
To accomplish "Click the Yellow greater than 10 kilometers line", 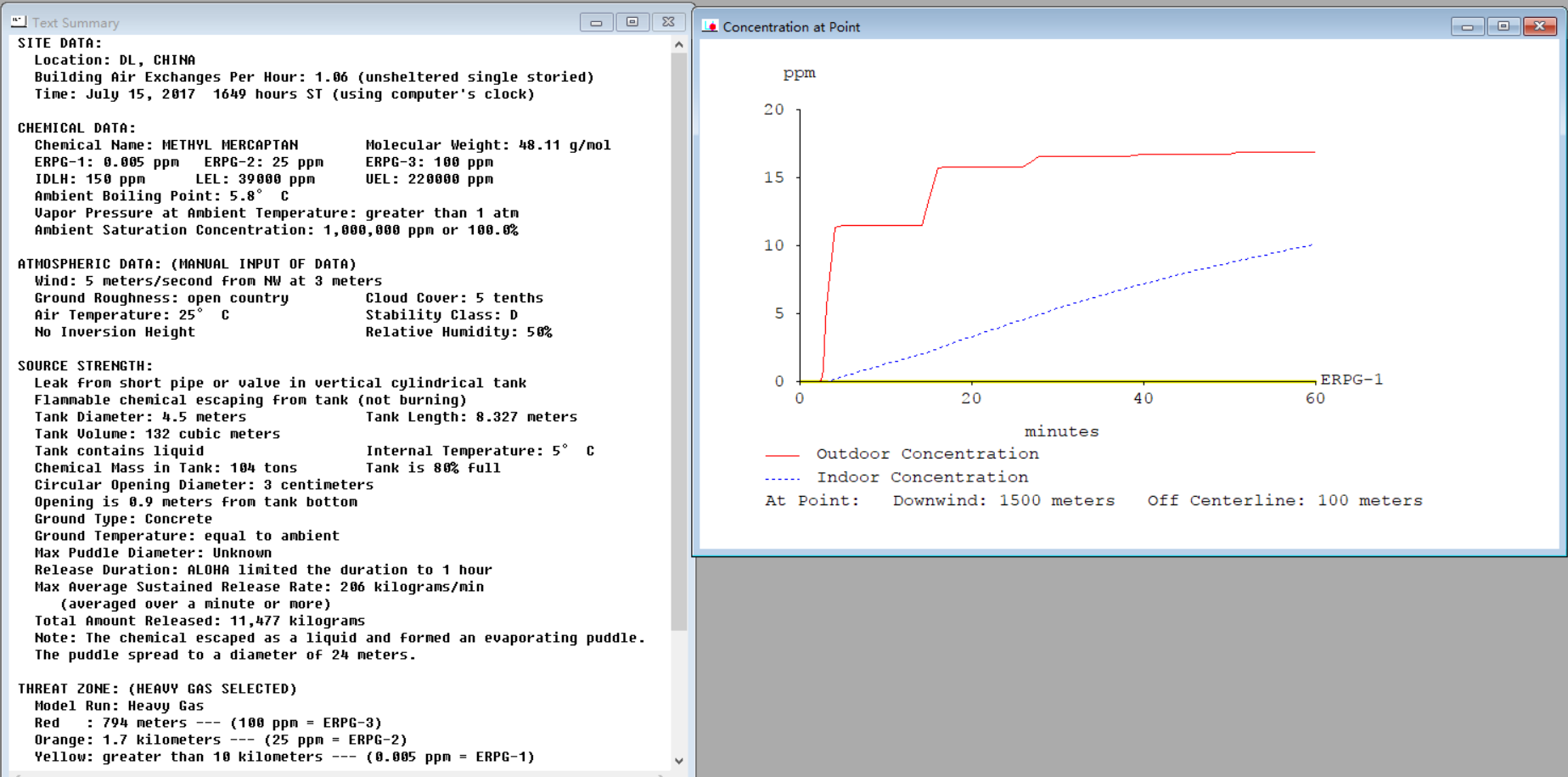I will pos(284,757).
